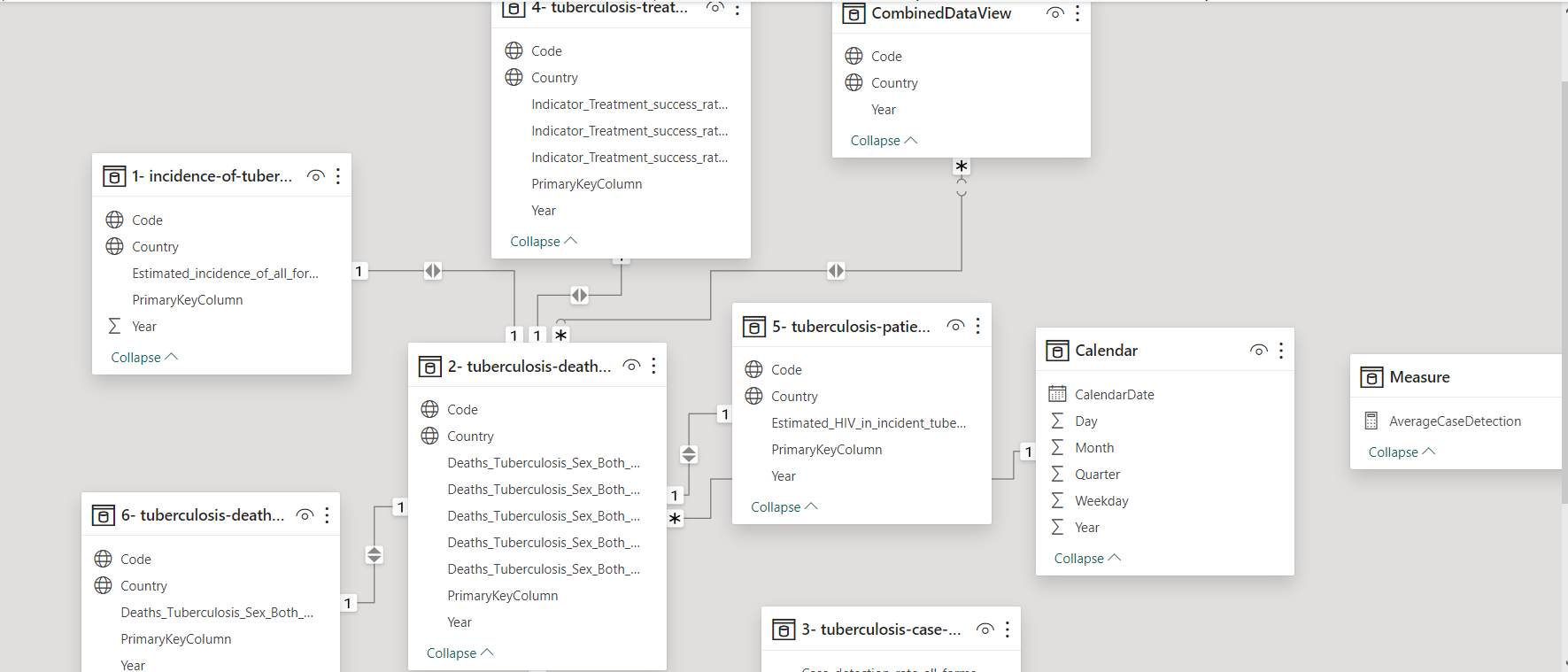Toggle visibility eye on Calendar table
Screen dimensions: 1568x672
(x=1258, y=351)
